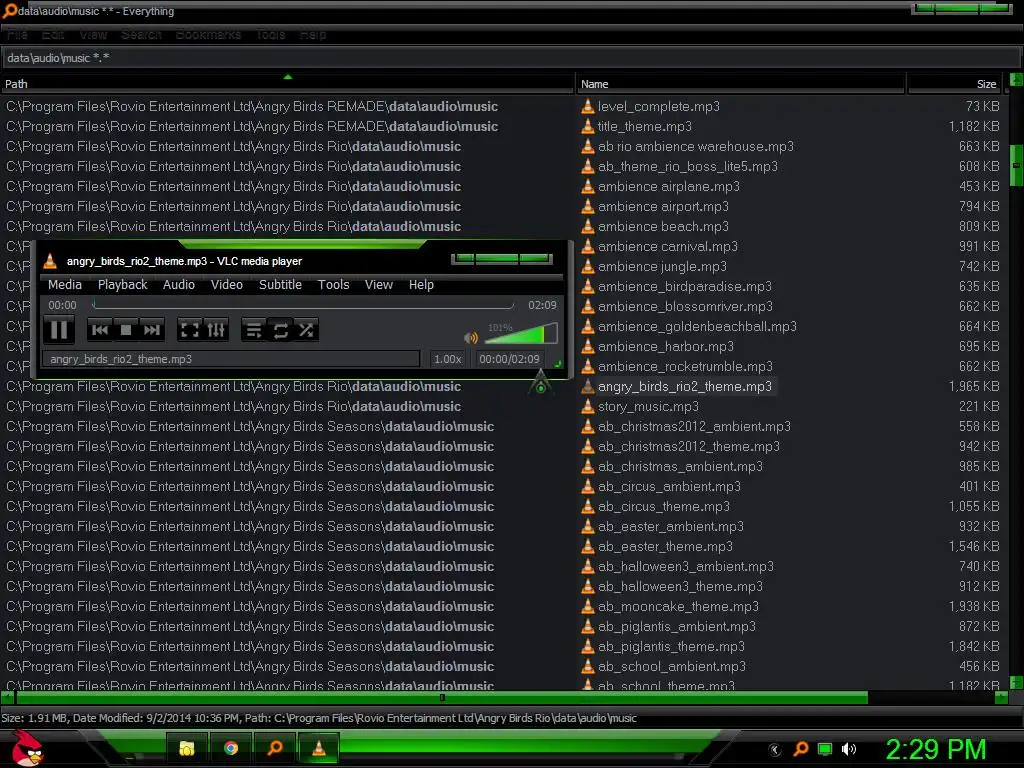Sort by Name column header

click(x=741, y=84)
